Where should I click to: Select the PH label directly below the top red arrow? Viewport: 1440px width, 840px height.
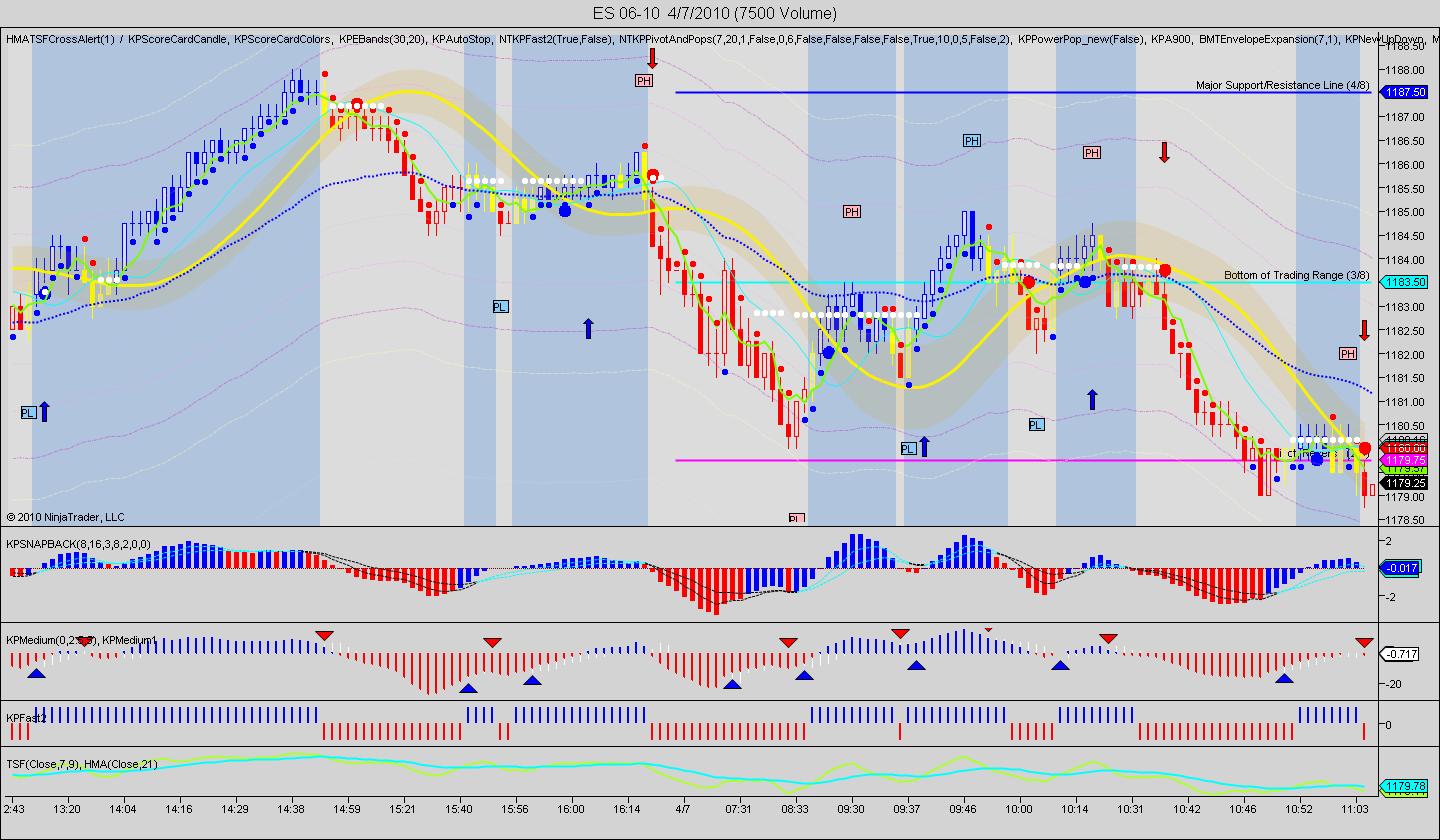pyautogui.click(x=644, y=80)
